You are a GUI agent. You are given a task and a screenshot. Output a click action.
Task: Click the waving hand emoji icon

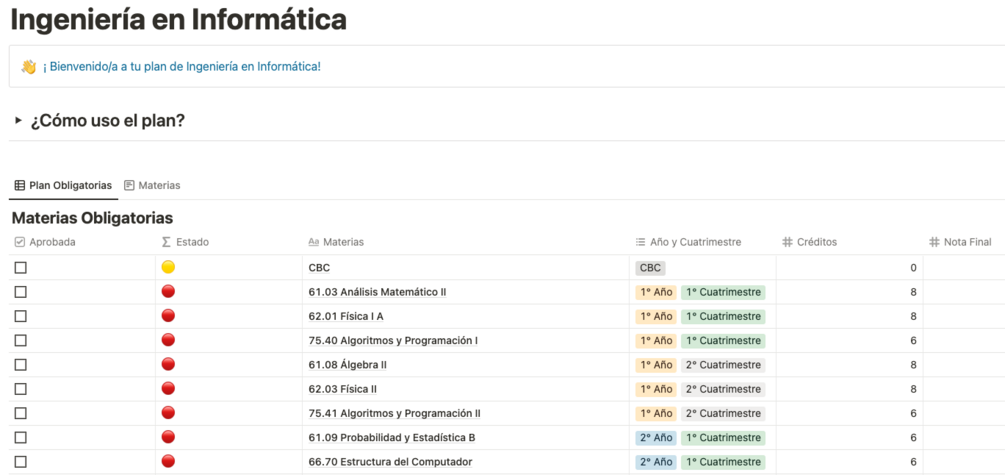[28, 67]
